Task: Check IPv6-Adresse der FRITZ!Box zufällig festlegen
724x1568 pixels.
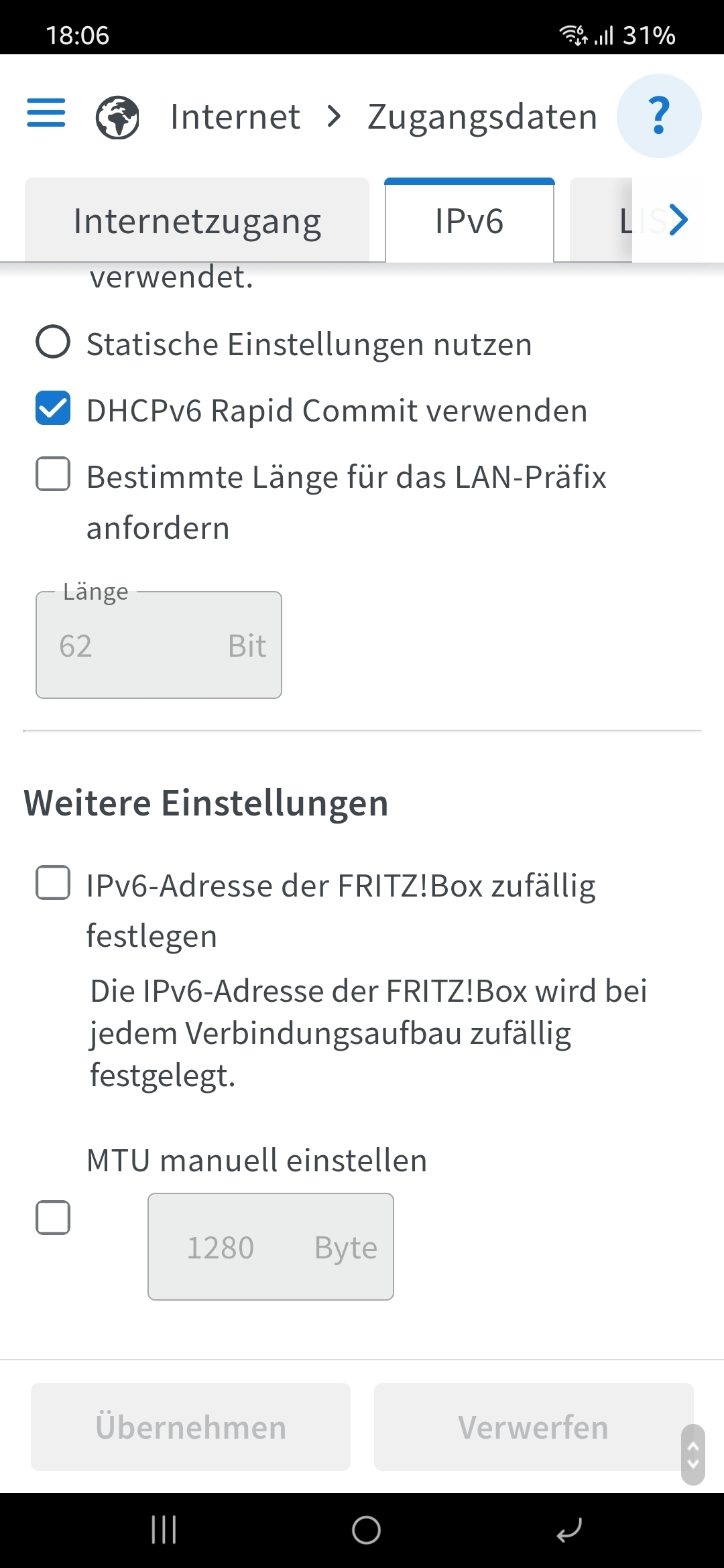Action: [53, 883]
